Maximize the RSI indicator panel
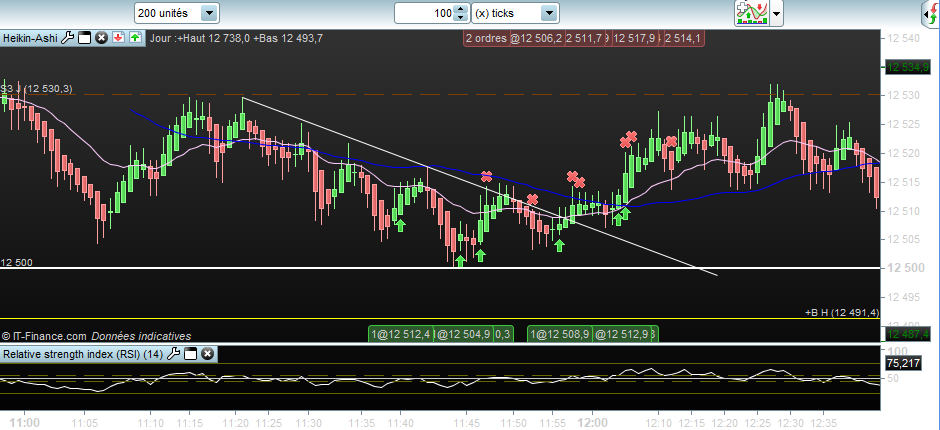This screenshot has height=430, width=940. 190,354
